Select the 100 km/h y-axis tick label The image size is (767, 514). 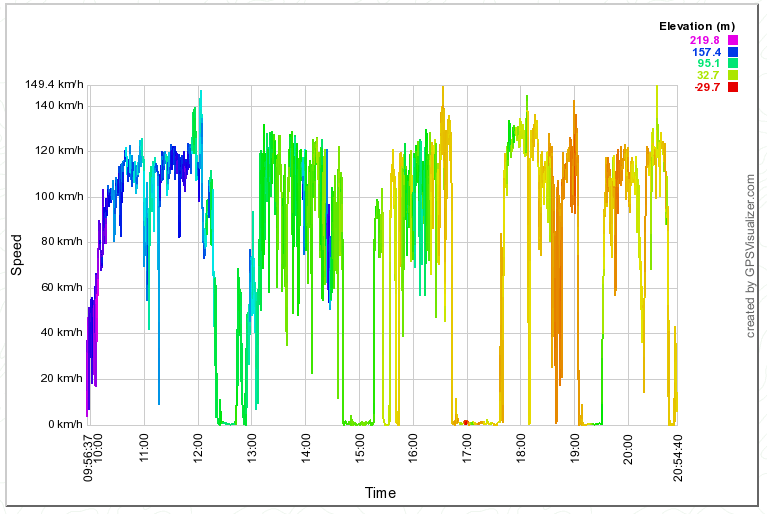tap(57, 196)
